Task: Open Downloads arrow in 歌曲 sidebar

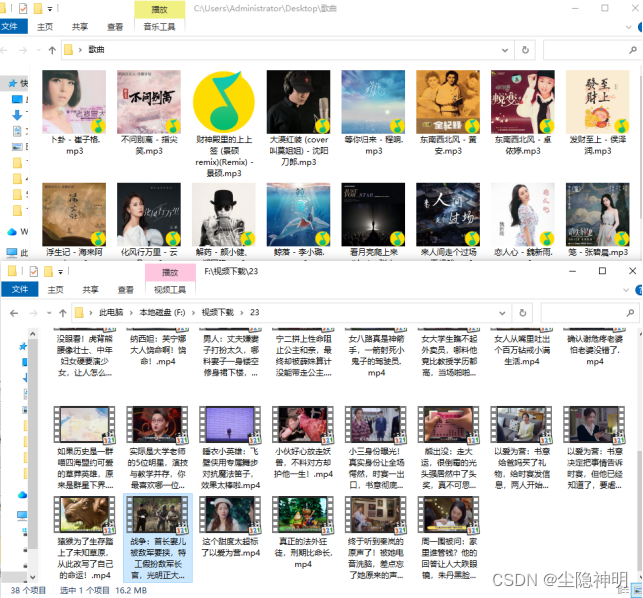Action: coord(17,114)
